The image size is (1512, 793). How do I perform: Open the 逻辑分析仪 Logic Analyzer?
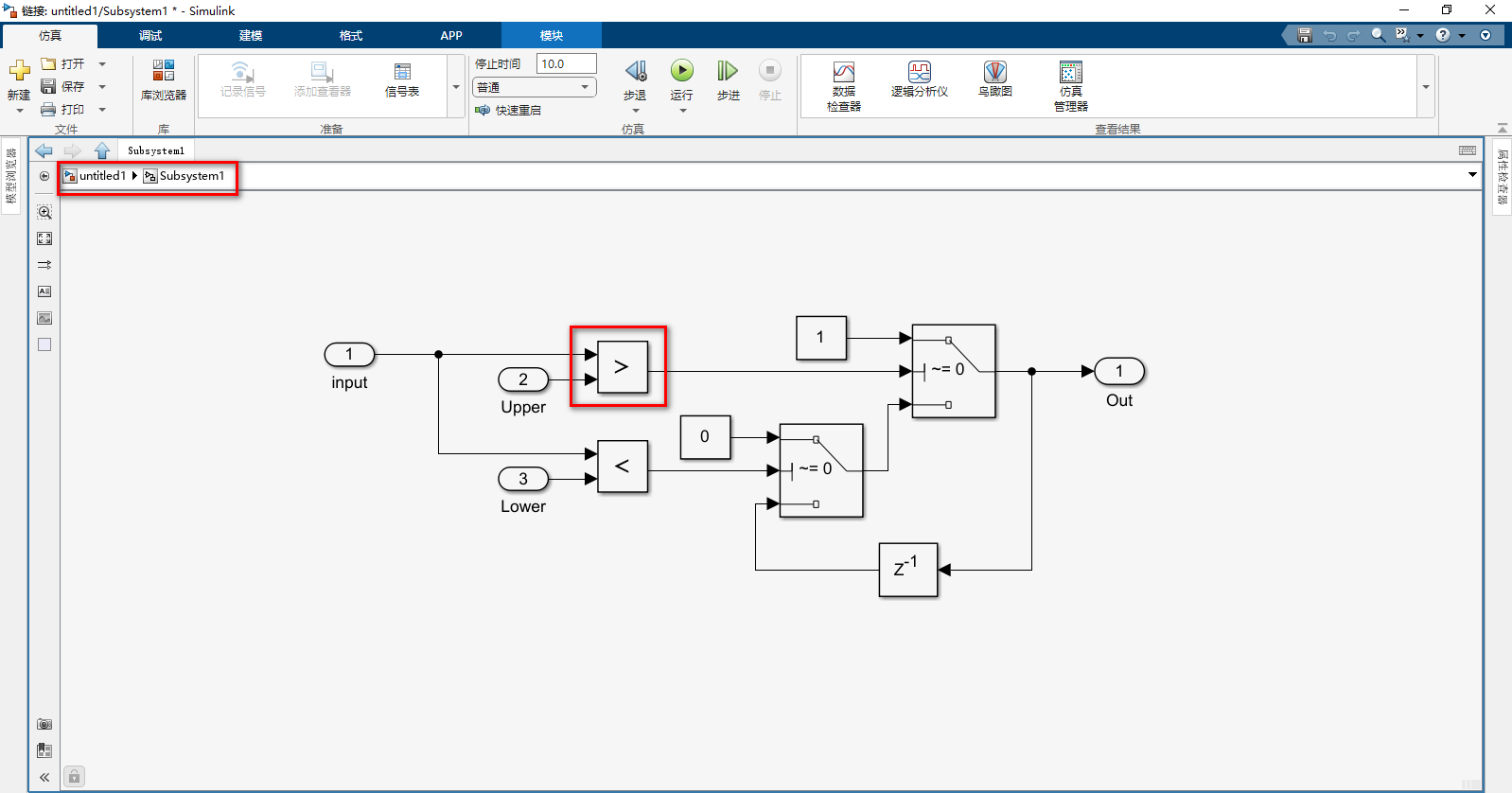click(920, 79)
